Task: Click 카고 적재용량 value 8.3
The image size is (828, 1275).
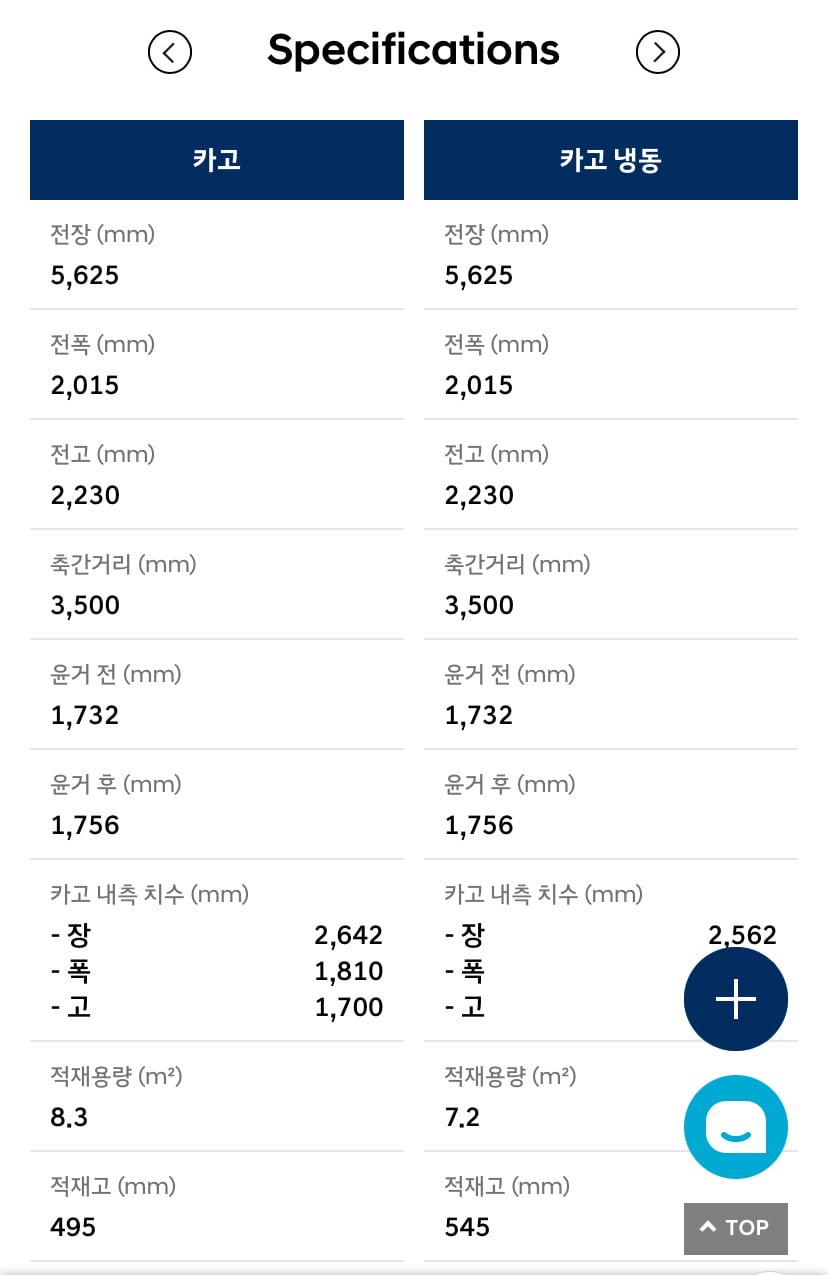Action: (69, 1118)
